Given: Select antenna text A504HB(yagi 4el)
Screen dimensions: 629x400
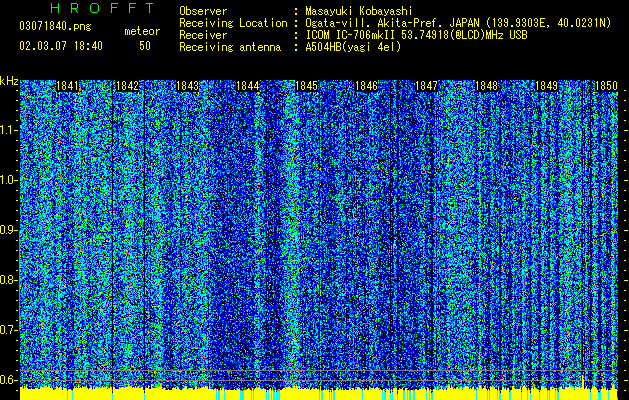Looking at the screenshot, I should click(x=353, y=47).
